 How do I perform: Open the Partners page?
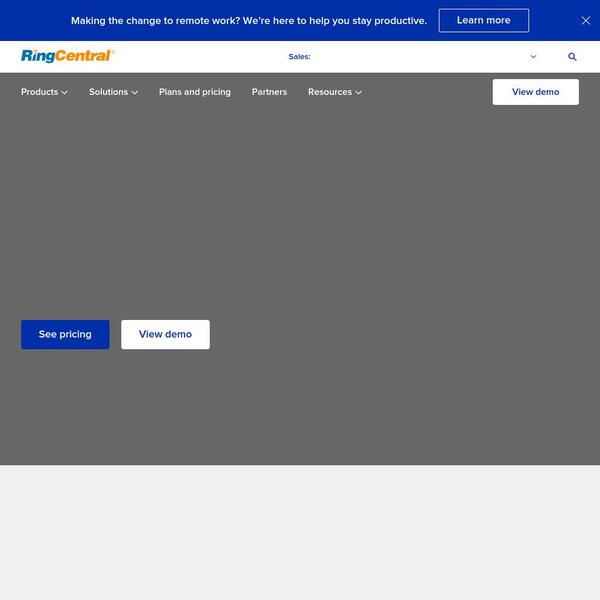click(x=269, y=92)
